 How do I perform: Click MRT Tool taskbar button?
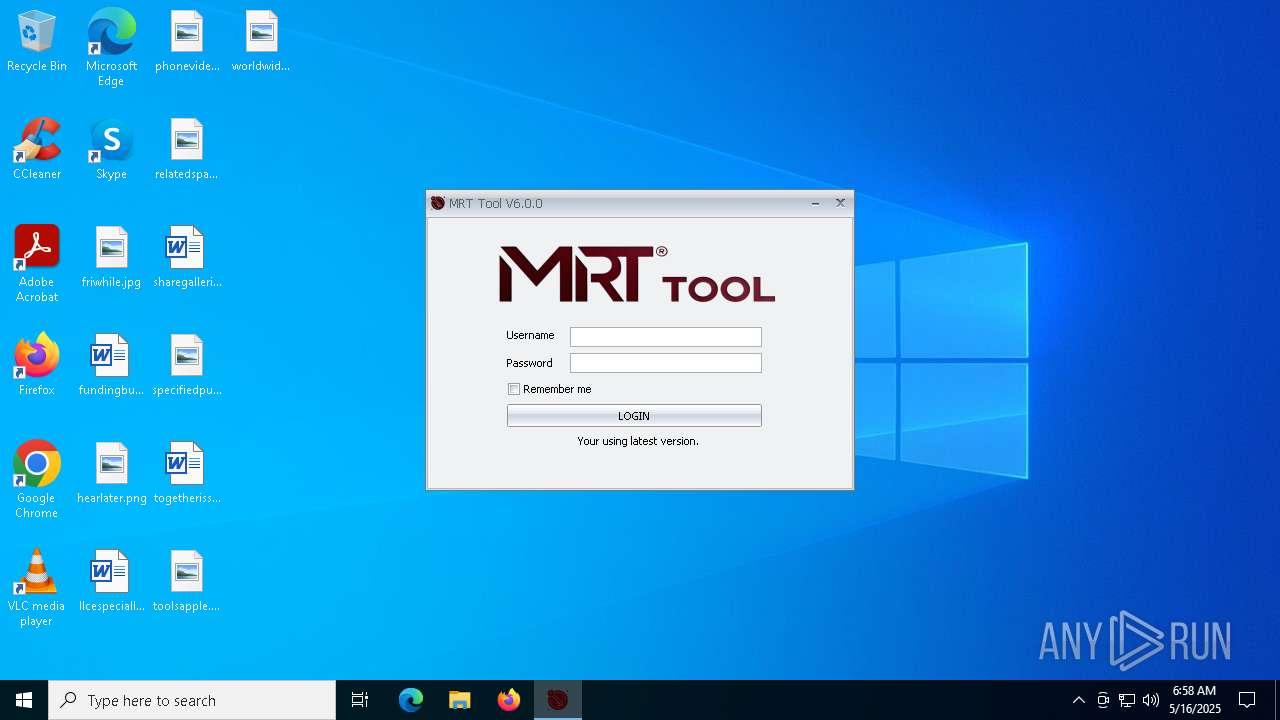click(x=558, y=700)
